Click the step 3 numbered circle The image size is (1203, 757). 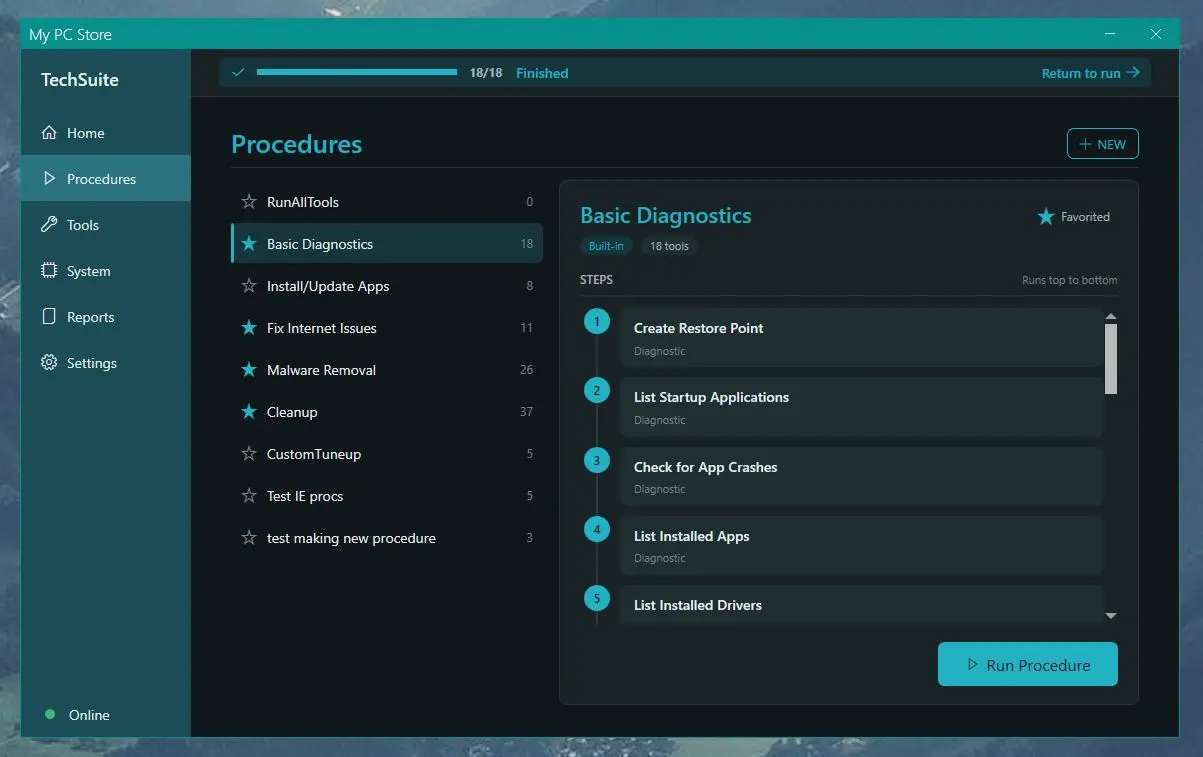pyautogui.click(x=597, y=460)
